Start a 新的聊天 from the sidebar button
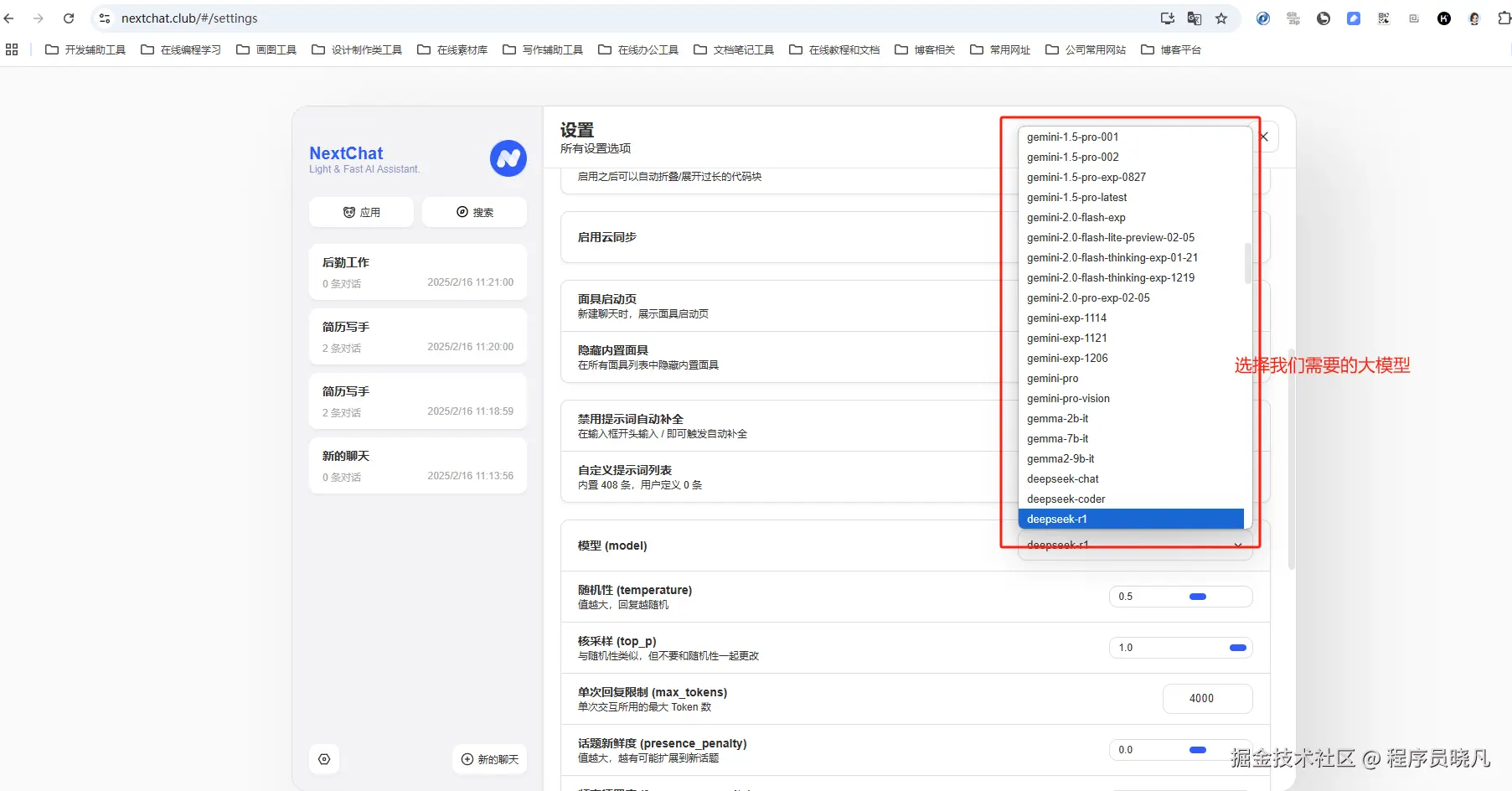This screenshot has height=791, width=1512. 490,759
